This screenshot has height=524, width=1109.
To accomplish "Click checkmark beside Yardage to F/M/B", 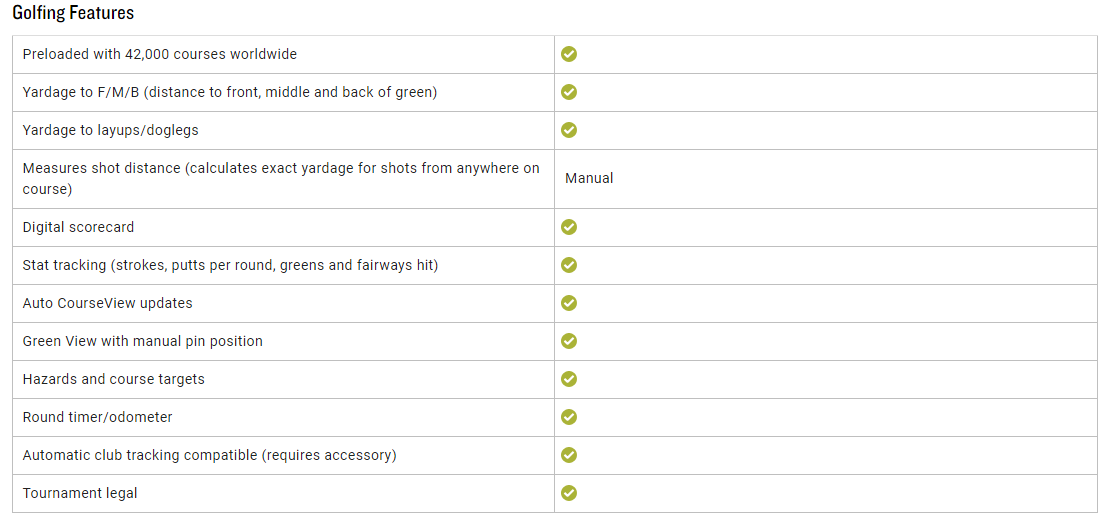I will (569, 92).
